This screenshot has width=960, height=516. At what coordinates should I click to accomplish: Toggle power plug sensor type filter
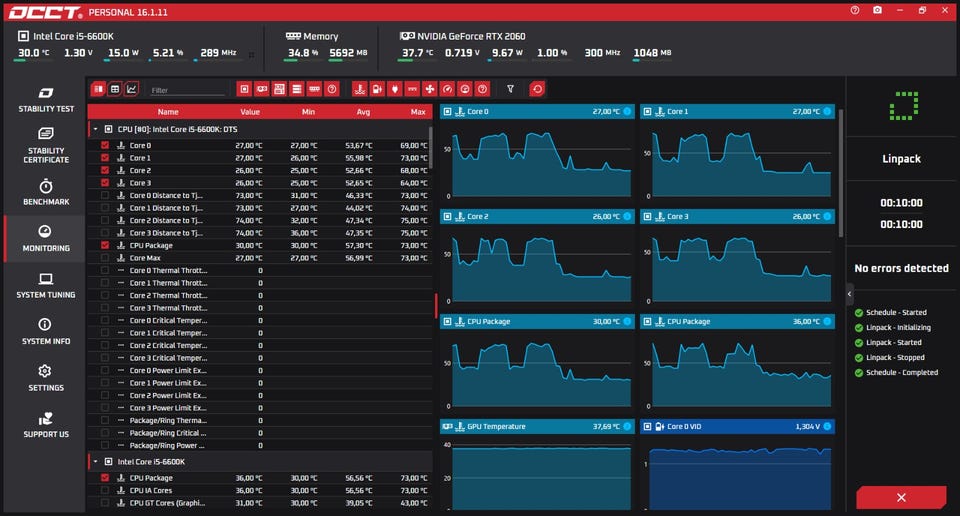pos(395,89)
